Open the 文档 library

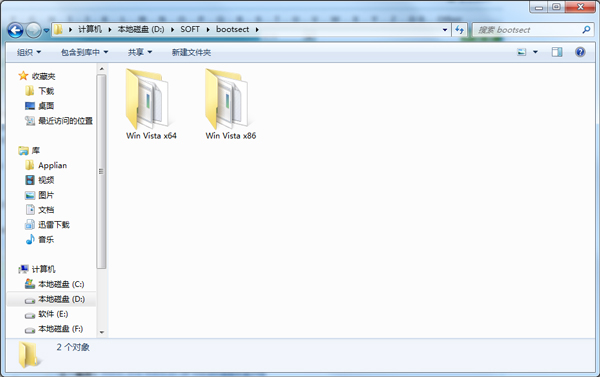tap(46, 210)
